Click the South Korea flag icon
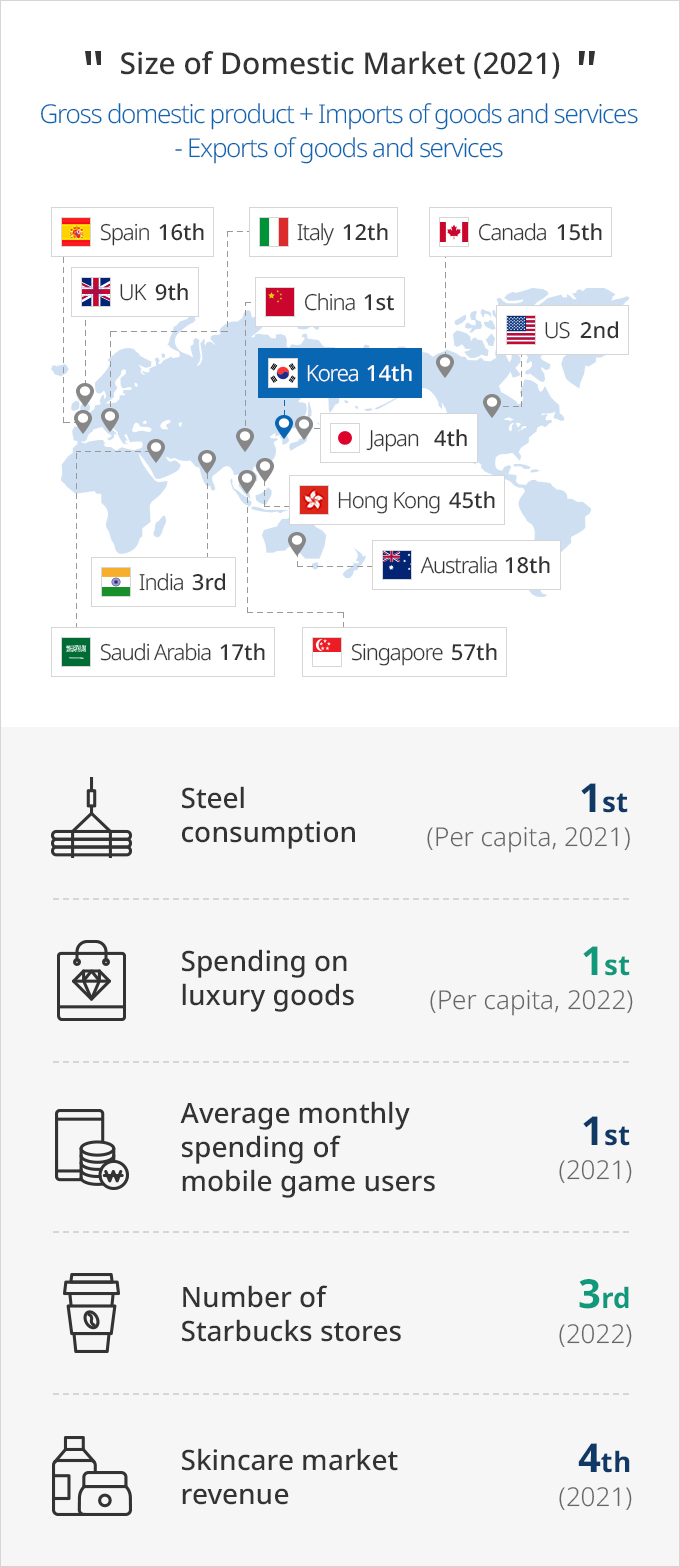Screen dimensions: 680x1567 (282, 374)
